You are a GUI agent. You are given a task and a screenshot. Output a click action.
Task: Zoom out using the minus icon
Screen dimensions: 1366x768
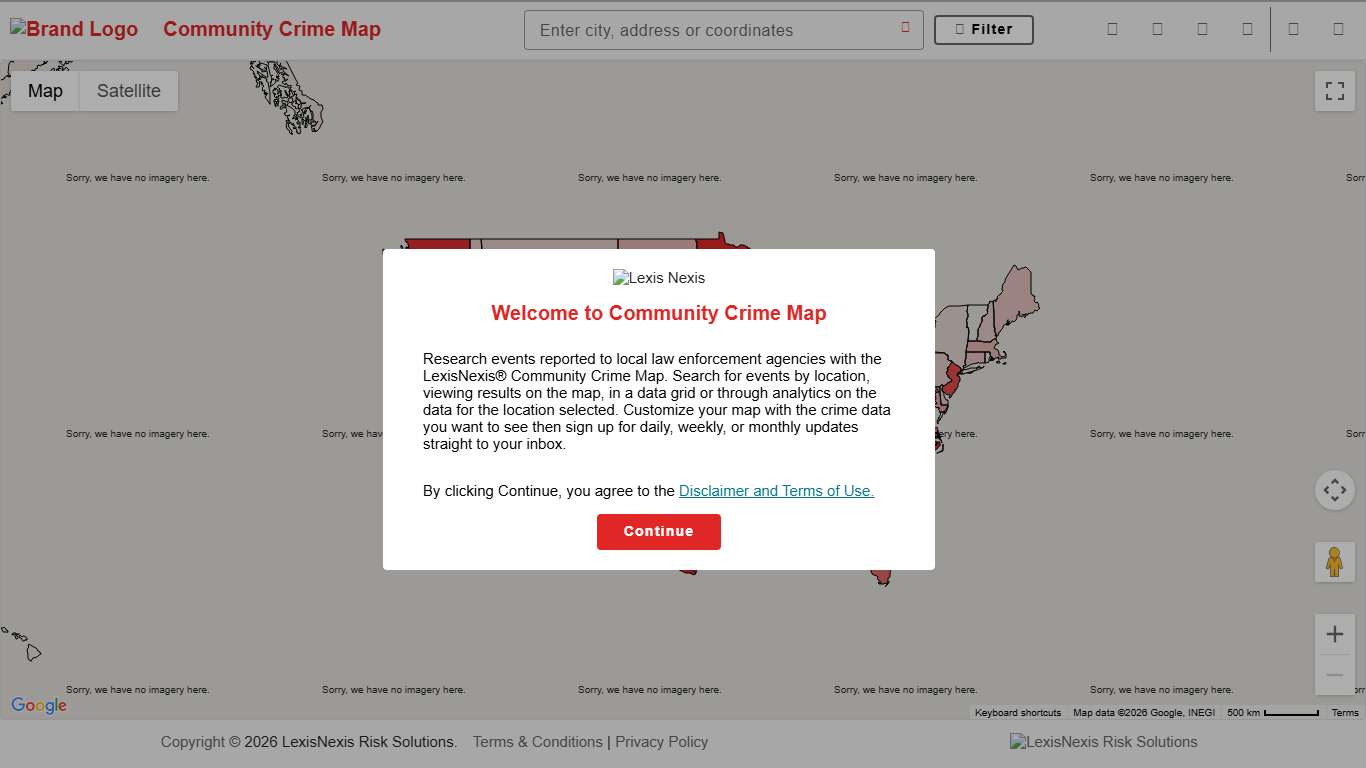[x=1335, y=675]
